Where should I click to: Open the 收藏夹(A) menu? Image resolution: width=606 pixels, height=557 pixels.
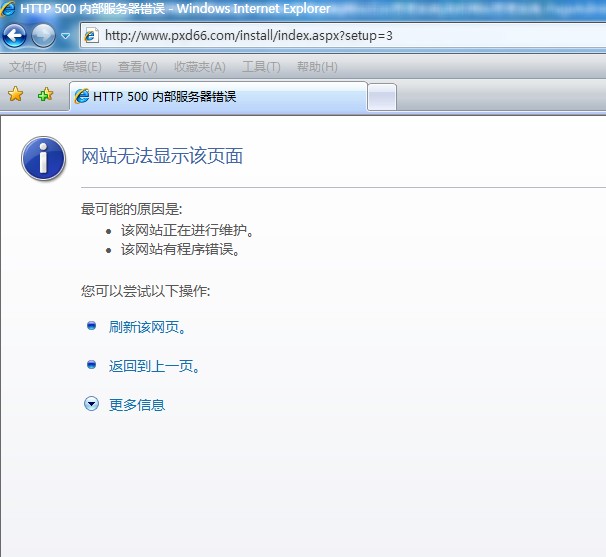(x=199, y=67)
